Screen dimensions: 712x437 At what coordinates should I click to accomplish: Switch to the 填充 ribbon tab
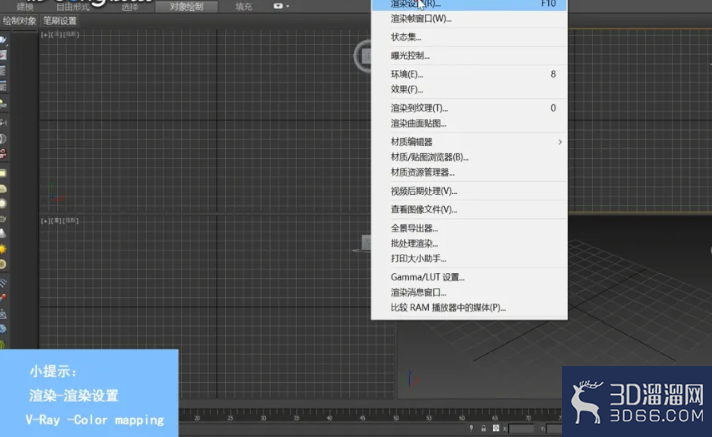pos(244,7)
